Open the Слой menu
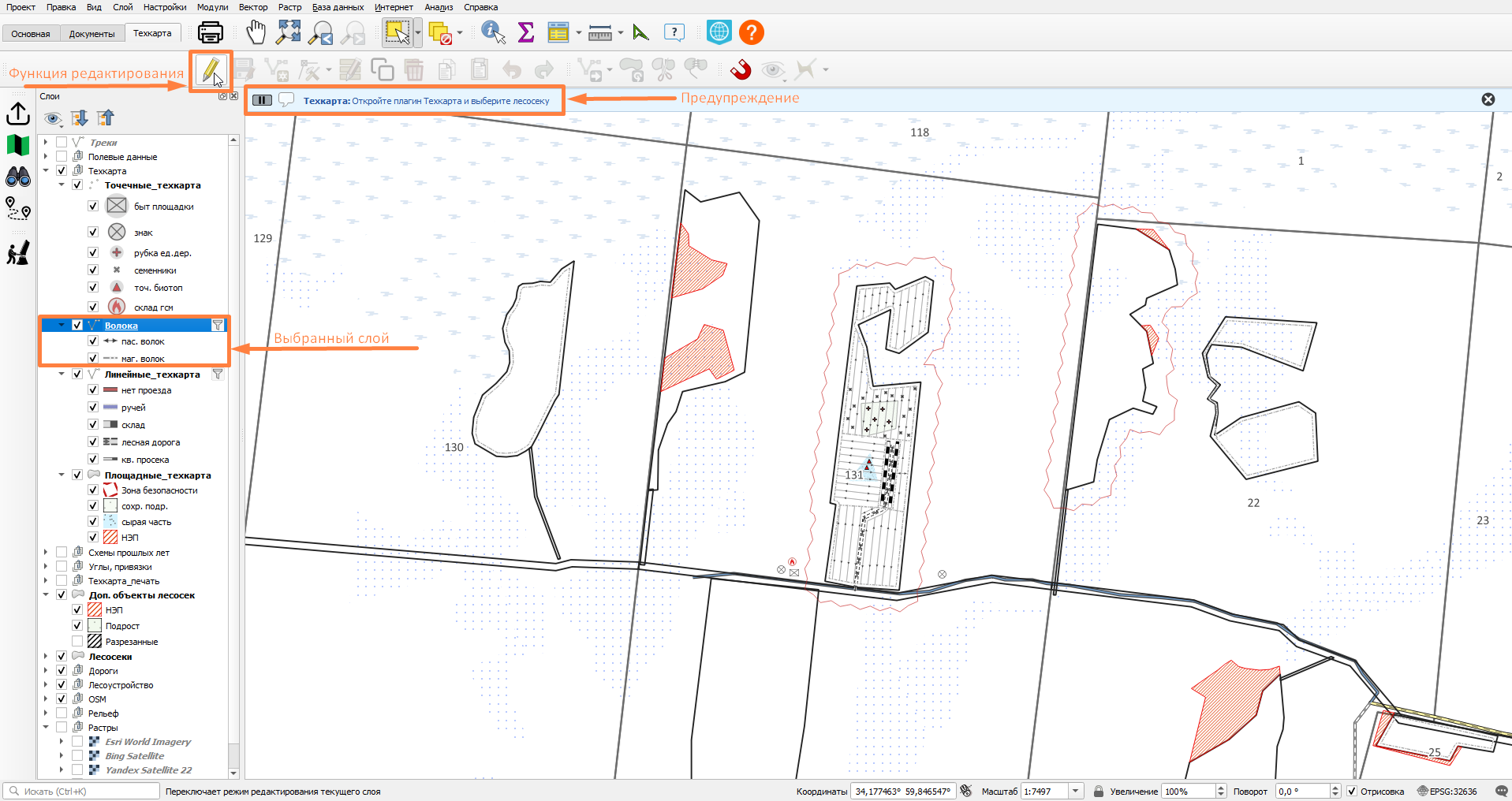 pos(123,7)
